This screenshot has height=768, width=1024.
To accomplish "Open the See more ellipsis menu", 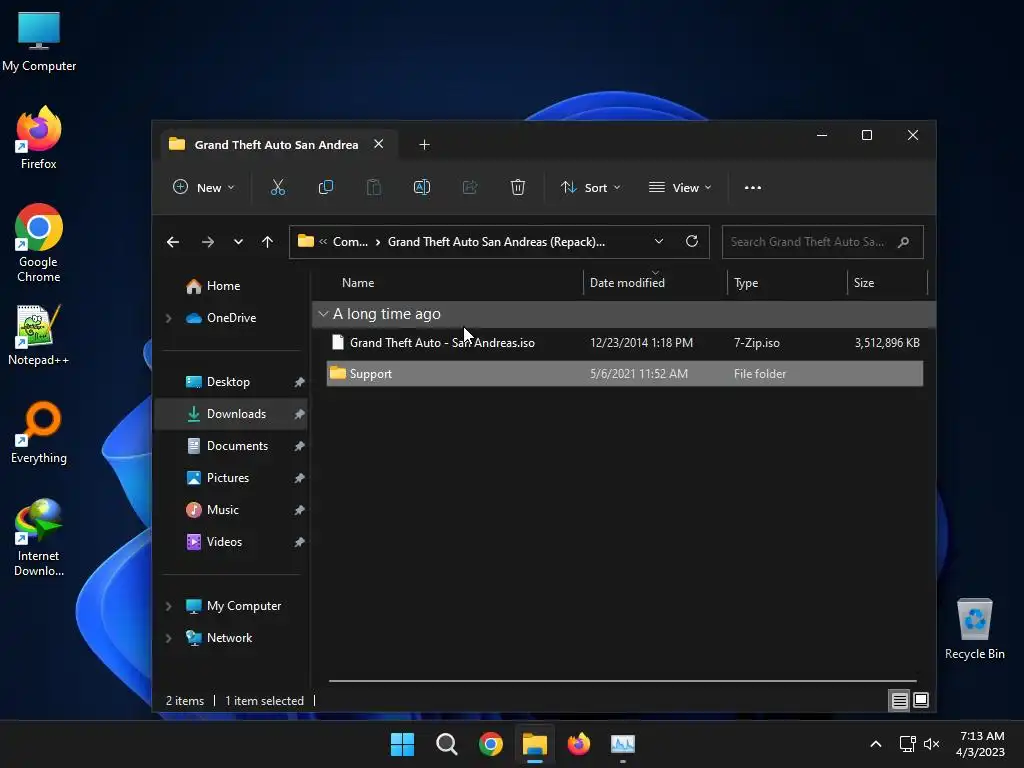I will [752, 187].
